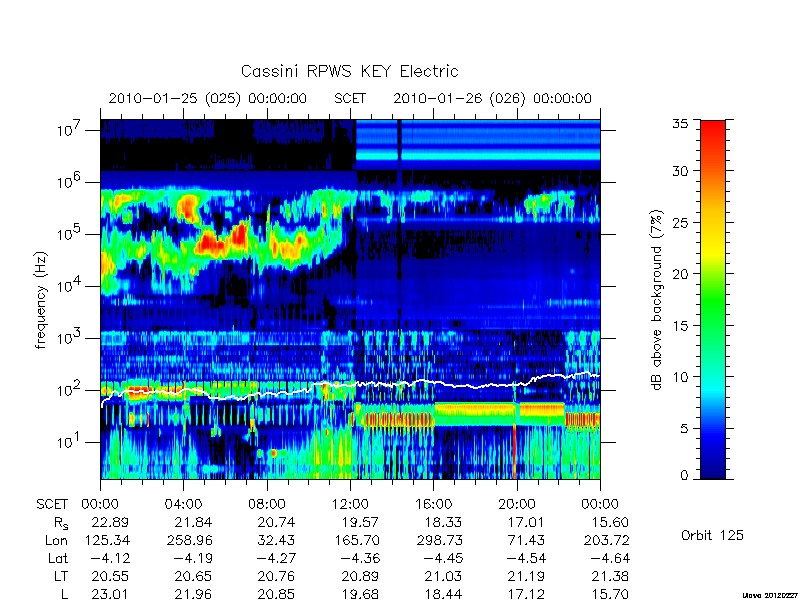
Task: Click the Lon value 258.96
Action: coord(189,540)
